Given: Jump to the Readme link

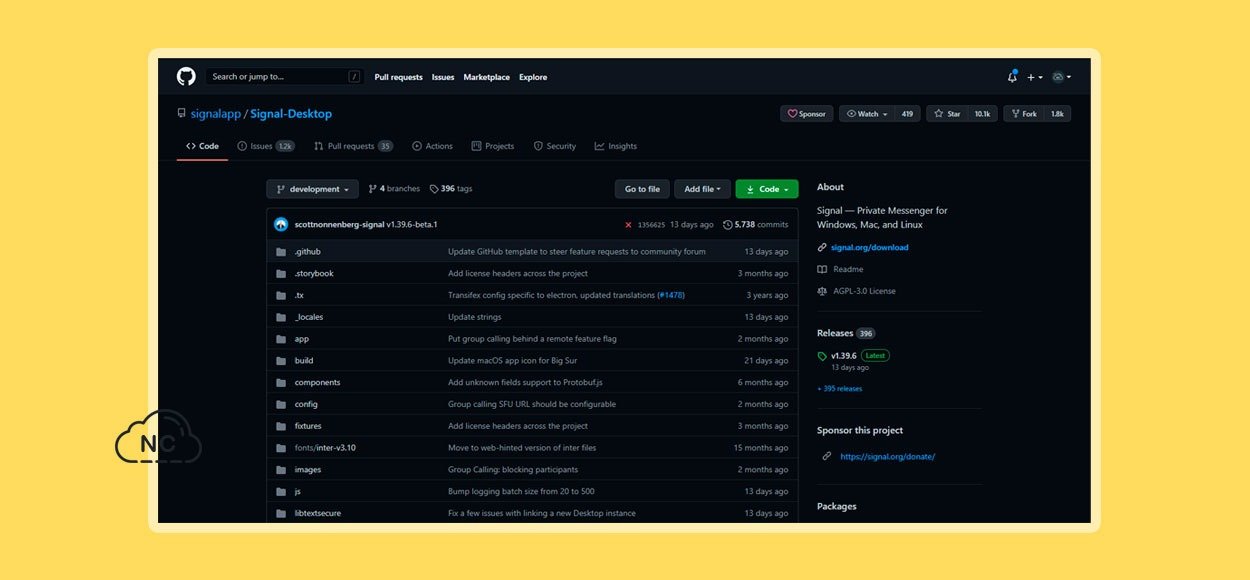Looking at the screenshot, I should pos(848,269).
